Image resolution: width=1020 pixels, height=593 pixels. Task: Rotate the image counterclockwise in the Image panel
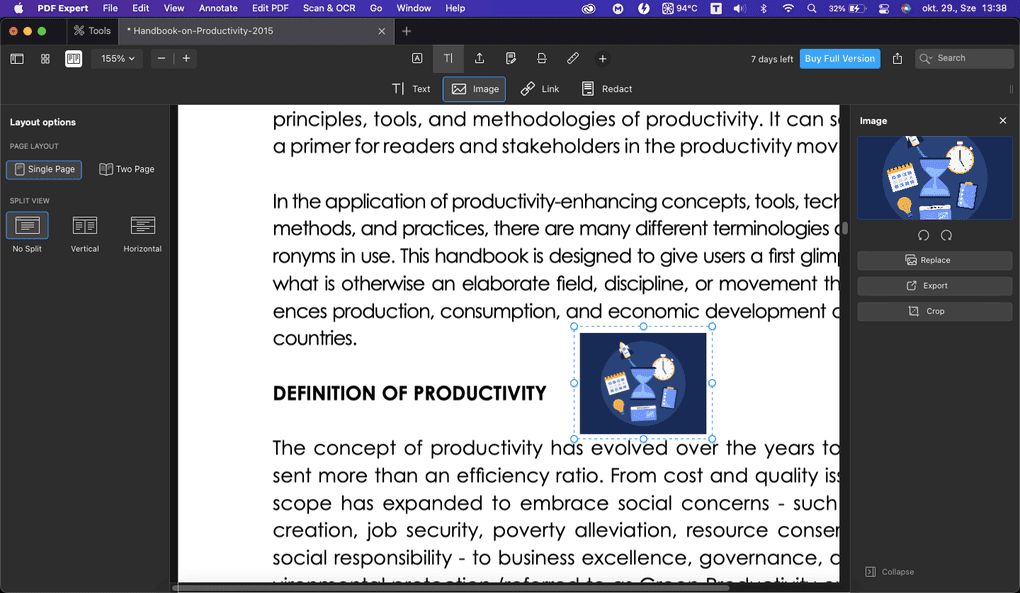(x=921, y=235)
